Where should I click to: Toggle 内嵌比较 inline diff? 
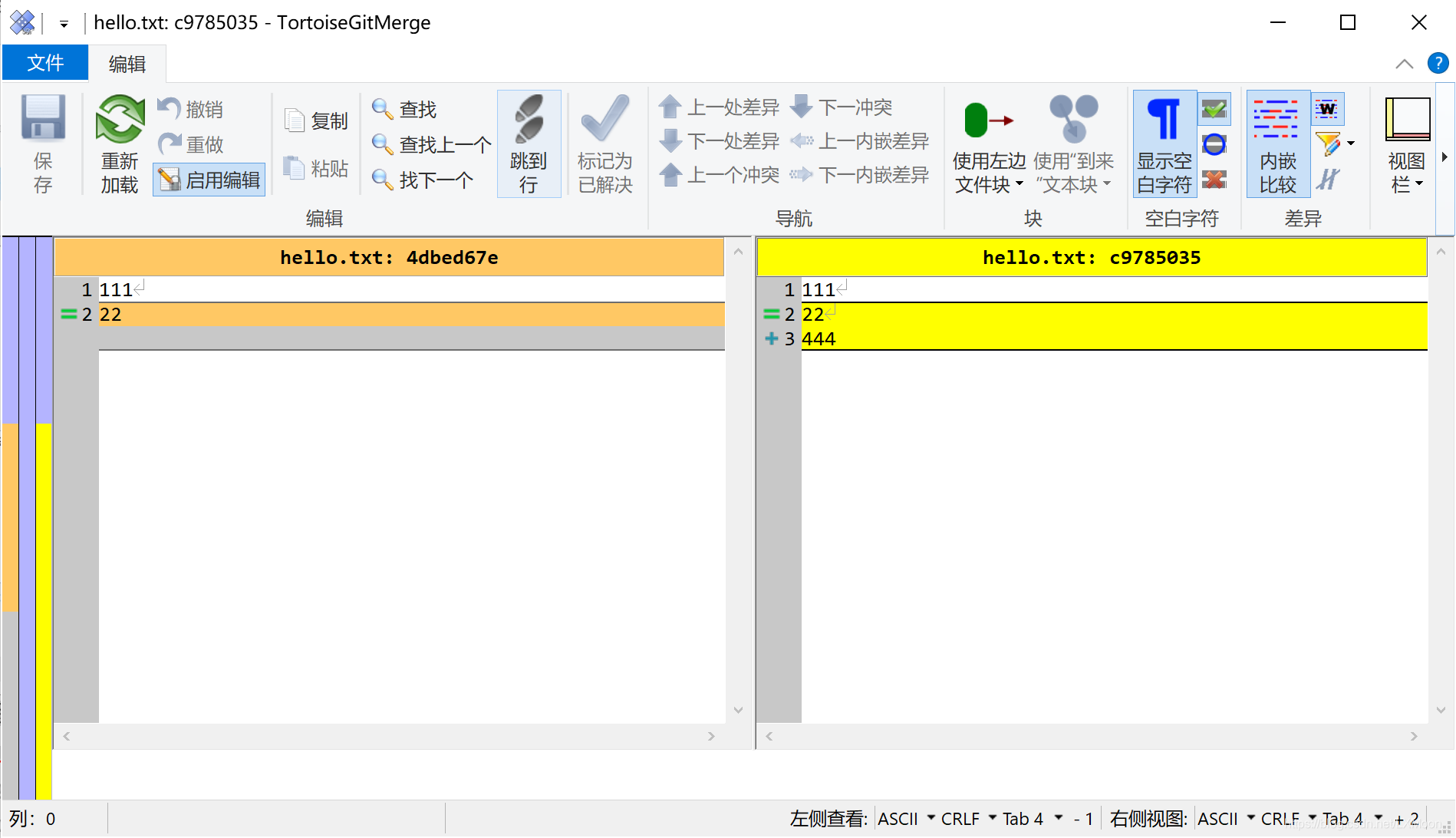coord(1277,144)
